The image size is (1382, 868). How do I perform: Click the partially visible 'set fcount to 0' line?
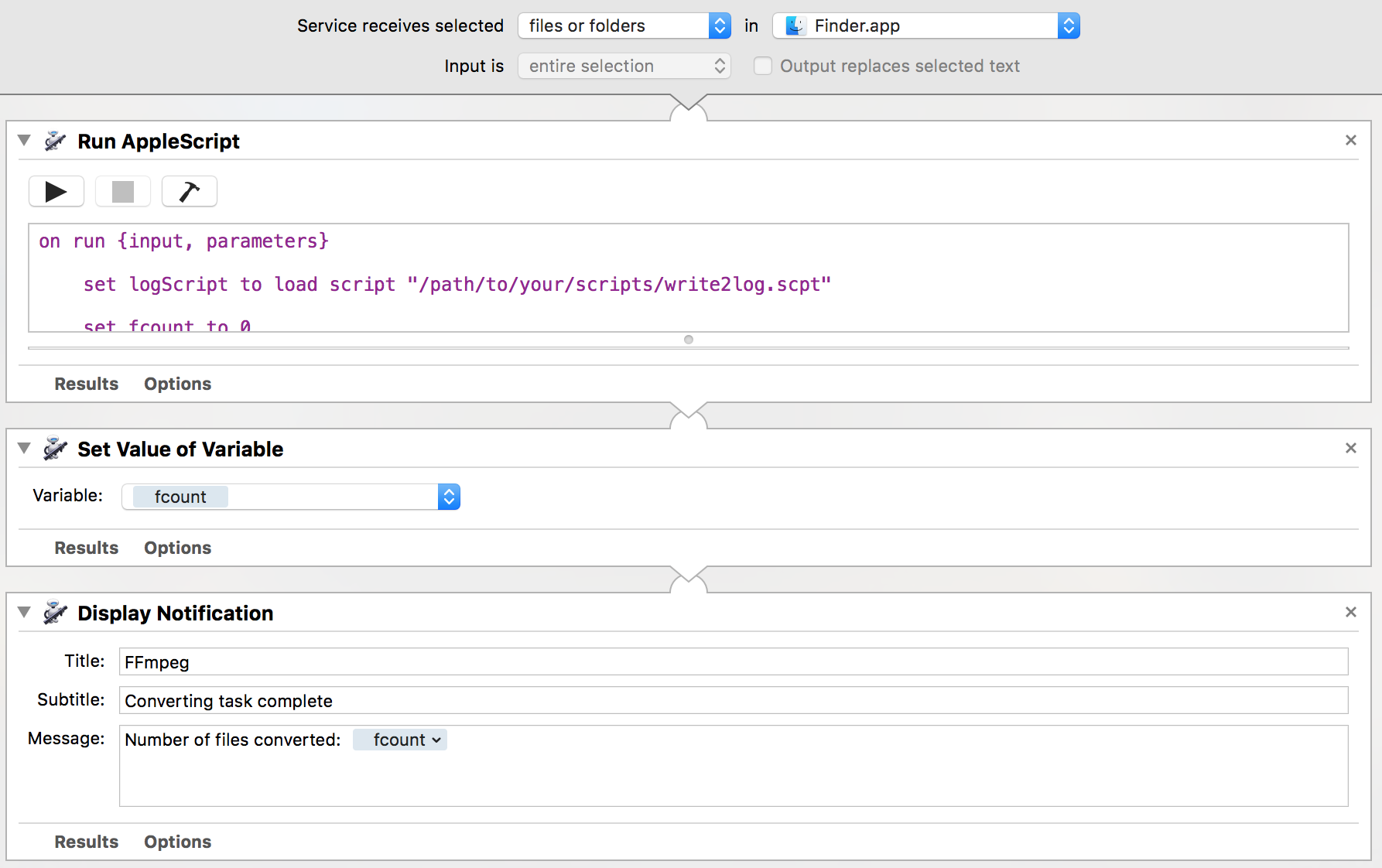point(167,325)
